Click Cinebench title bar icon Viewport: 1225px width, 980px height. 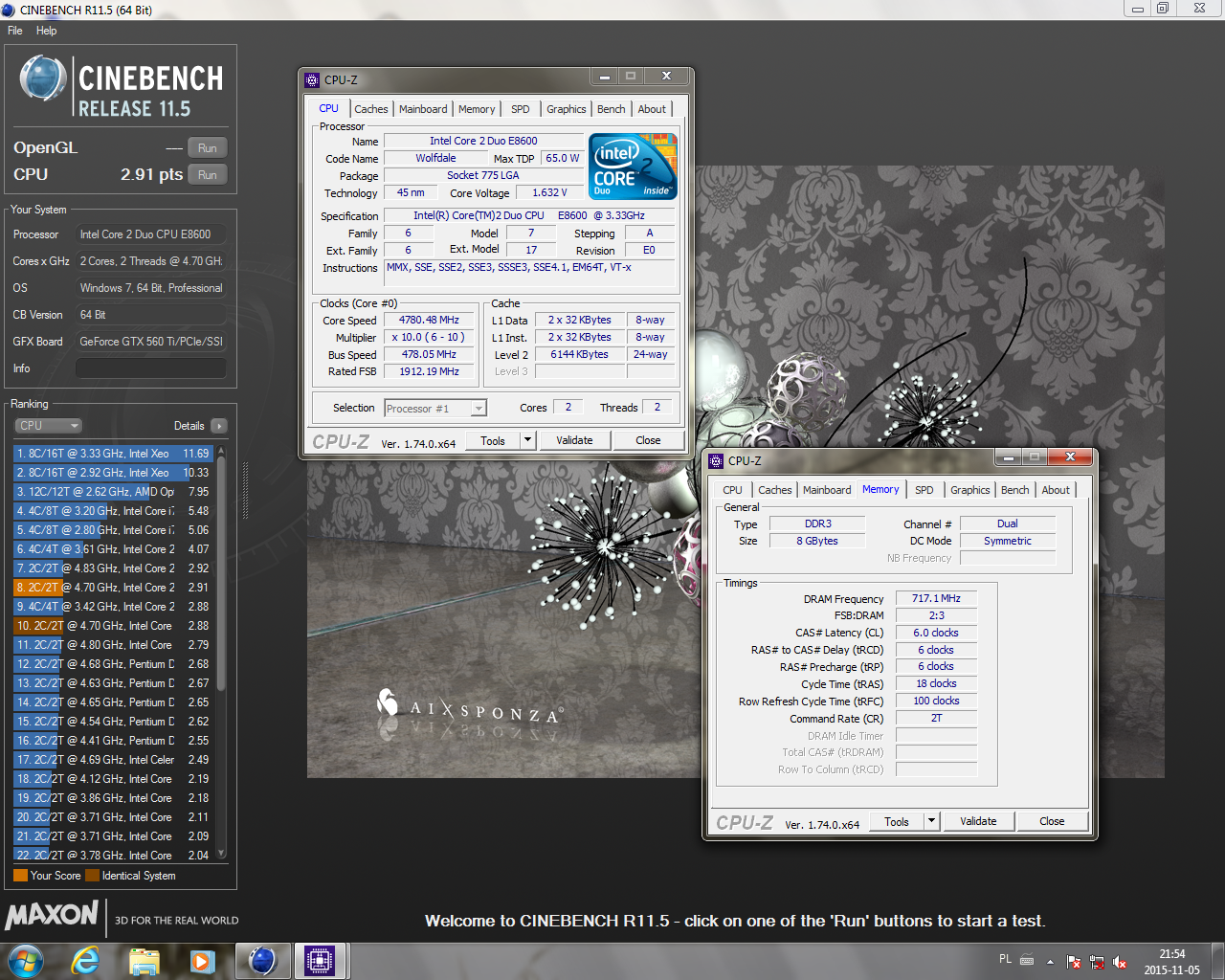tap(9, 10)
